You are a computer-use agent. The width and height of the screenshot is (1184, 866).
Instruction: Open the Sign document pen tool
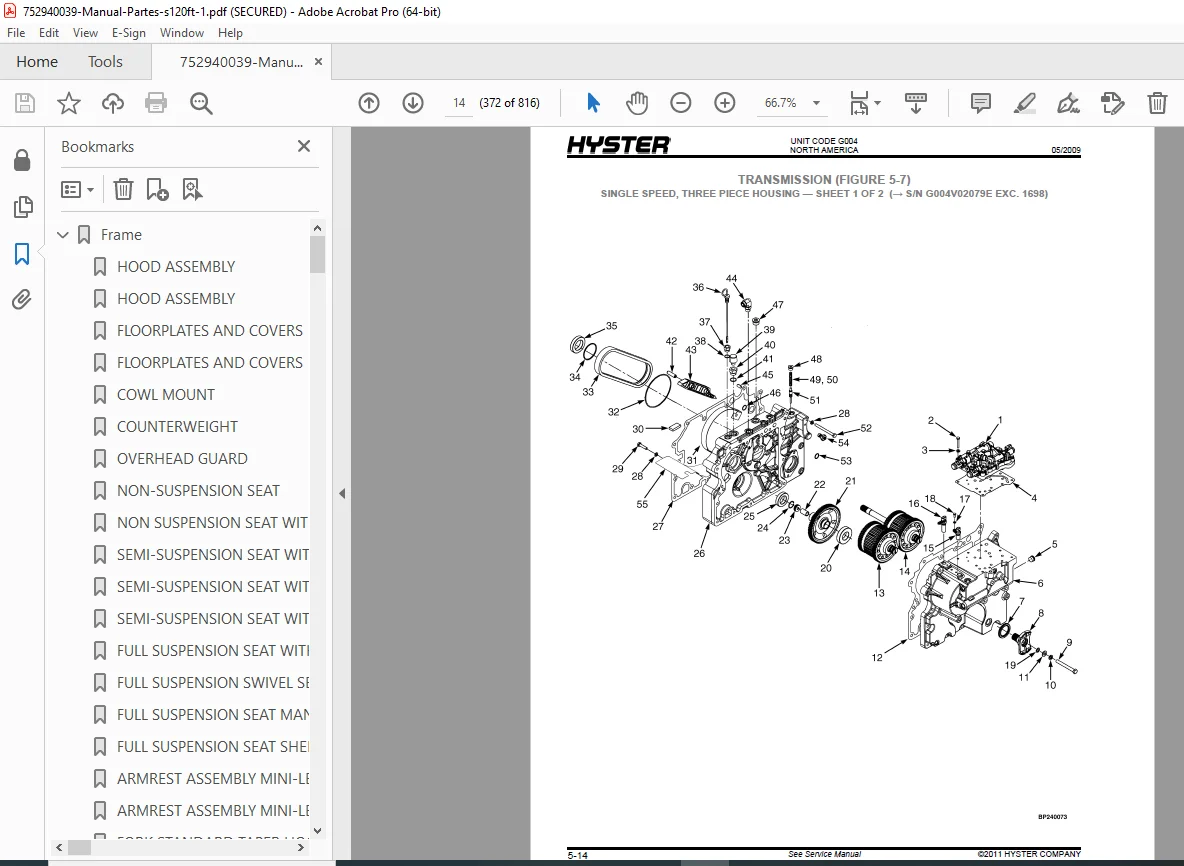tap(1068, 103)
